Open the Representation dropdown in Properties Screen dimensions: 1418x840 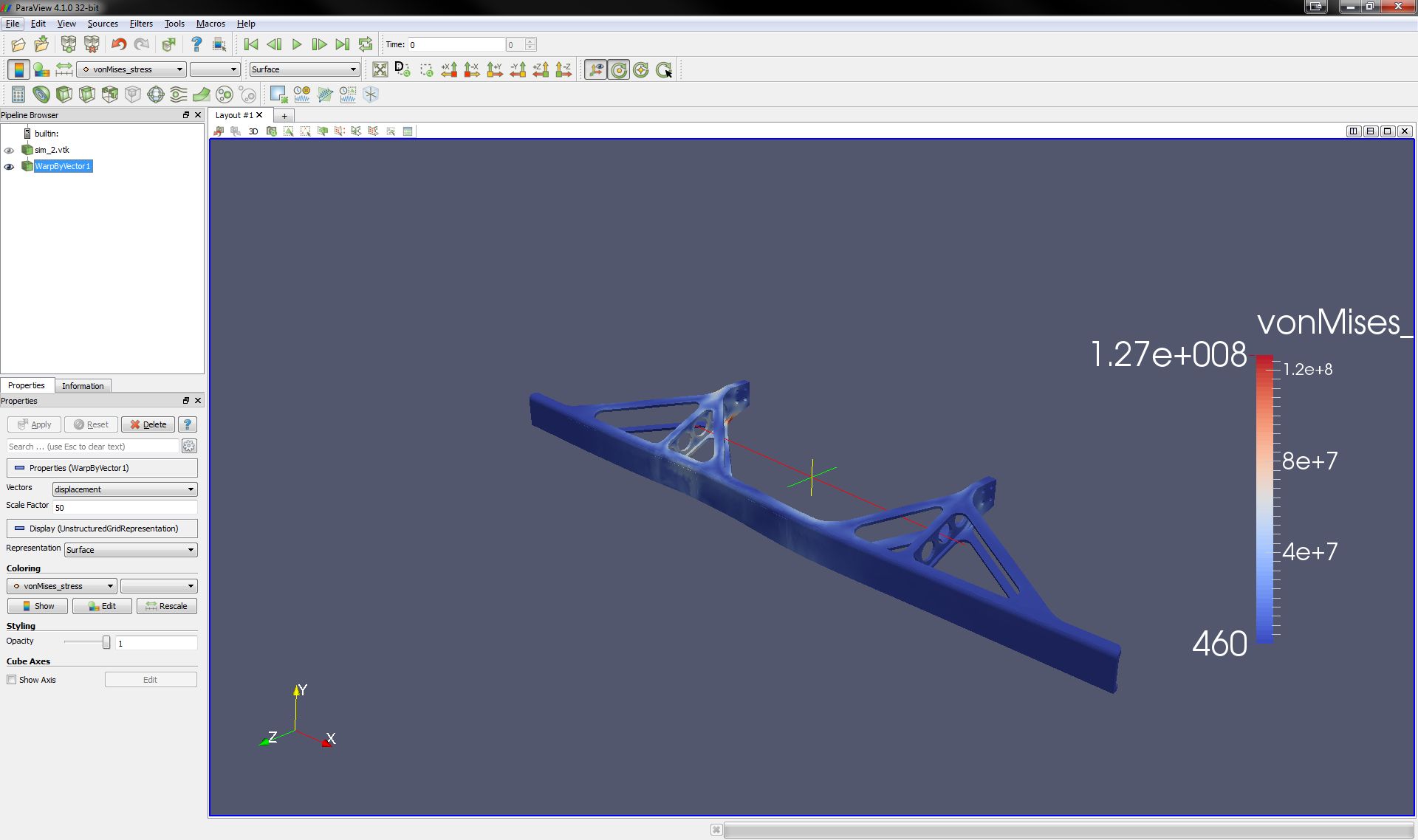click(x=130, y=550)
